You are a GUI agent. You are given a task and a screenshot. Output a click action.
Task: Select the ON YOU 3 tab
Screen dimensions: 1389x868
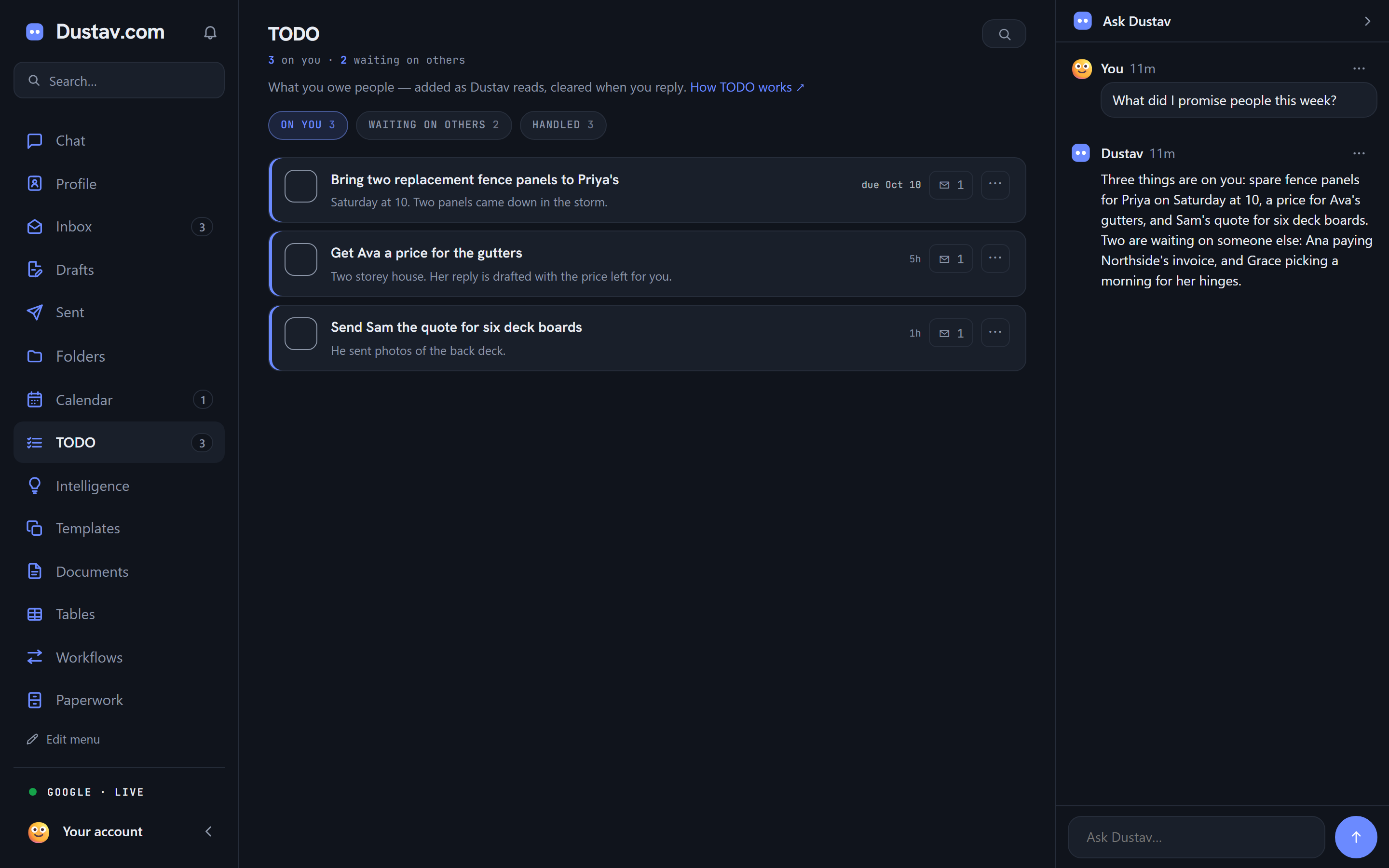click(308, 125)
